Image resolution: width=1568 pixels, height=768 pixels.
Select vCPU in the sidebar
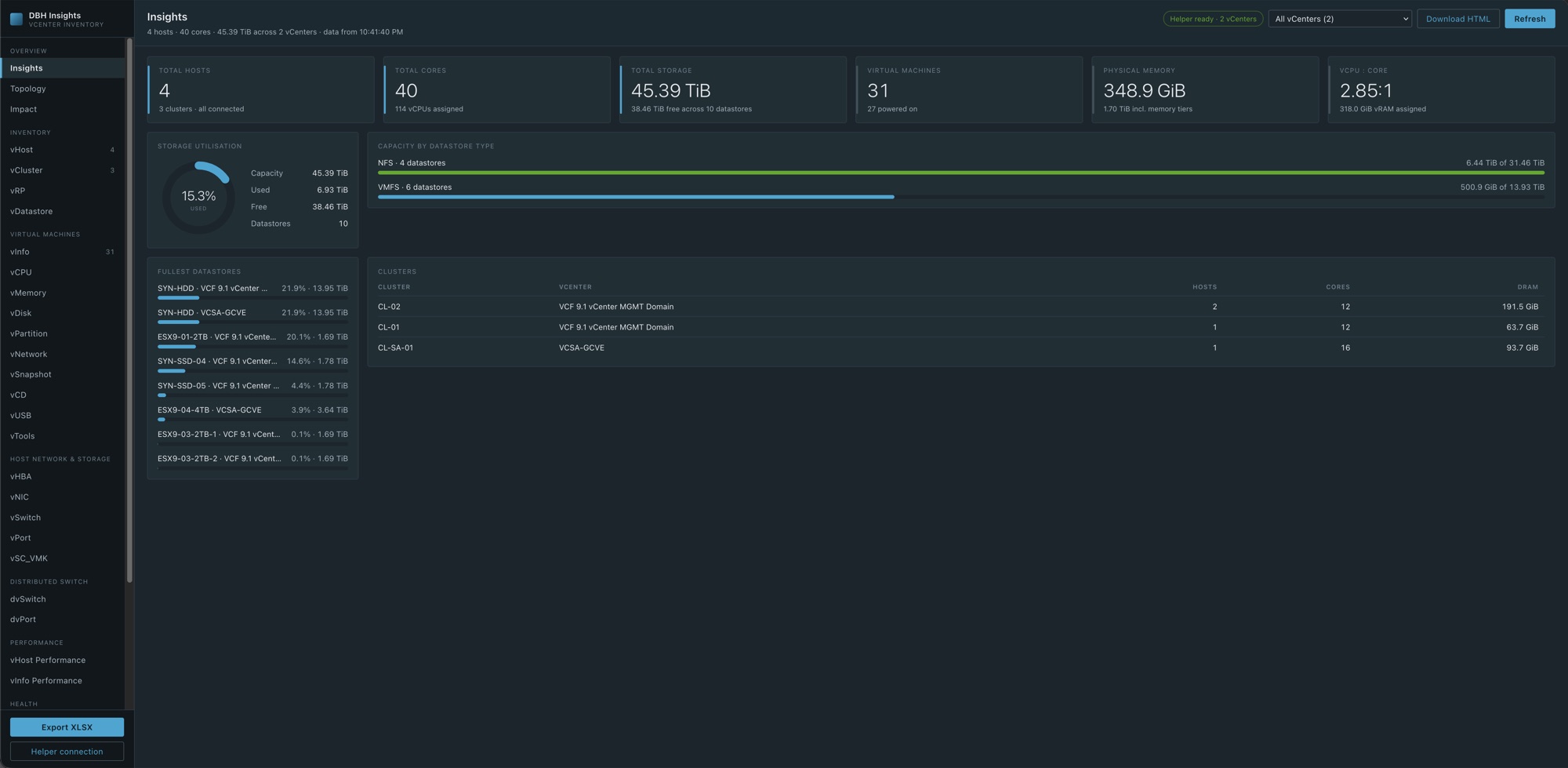pos(63,272)
